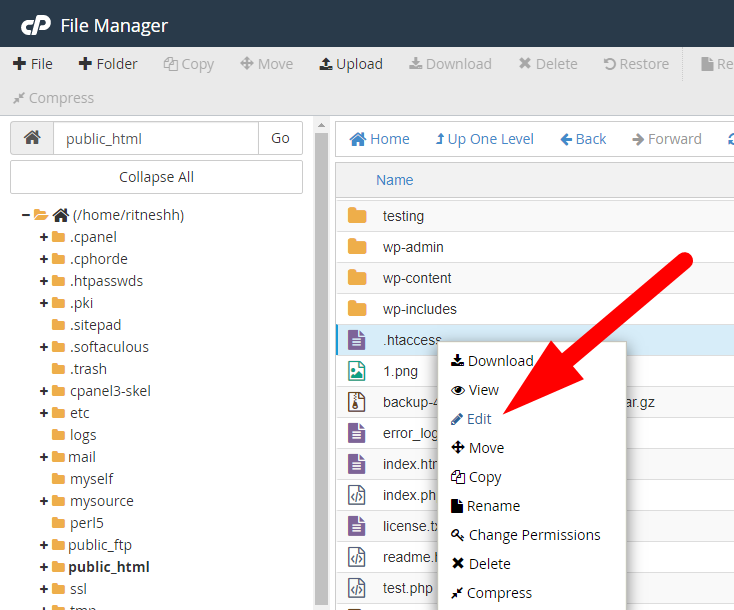Click the Home navigation link
Screen dimensions: 734x610
click(380, 139)
